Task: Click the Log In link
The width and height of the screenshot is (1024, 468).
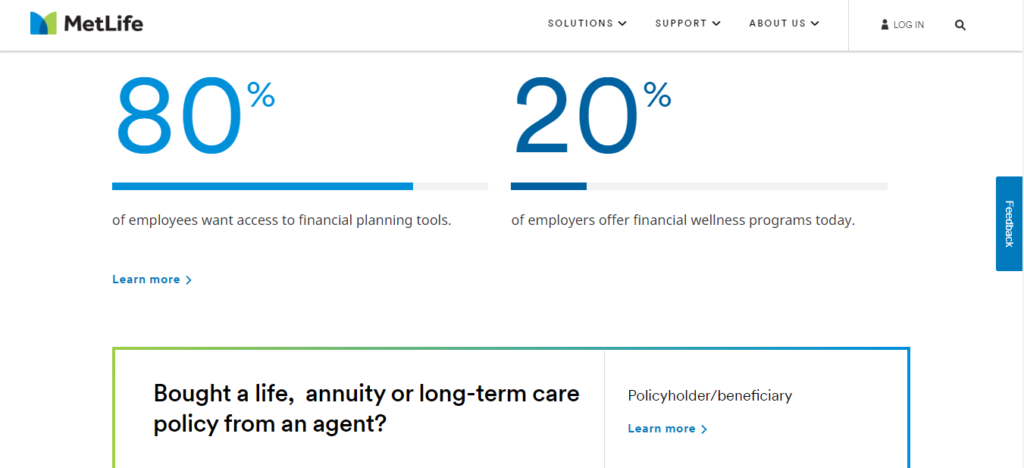Action: coord(903,25)
